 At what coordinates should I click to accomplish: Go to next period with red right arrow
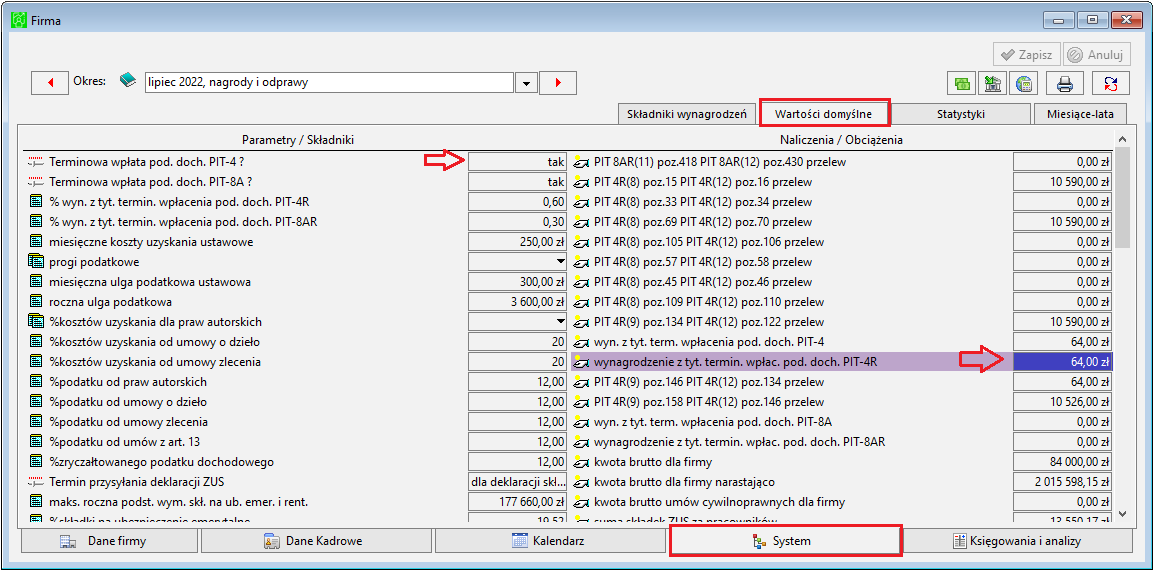point(558,83)
